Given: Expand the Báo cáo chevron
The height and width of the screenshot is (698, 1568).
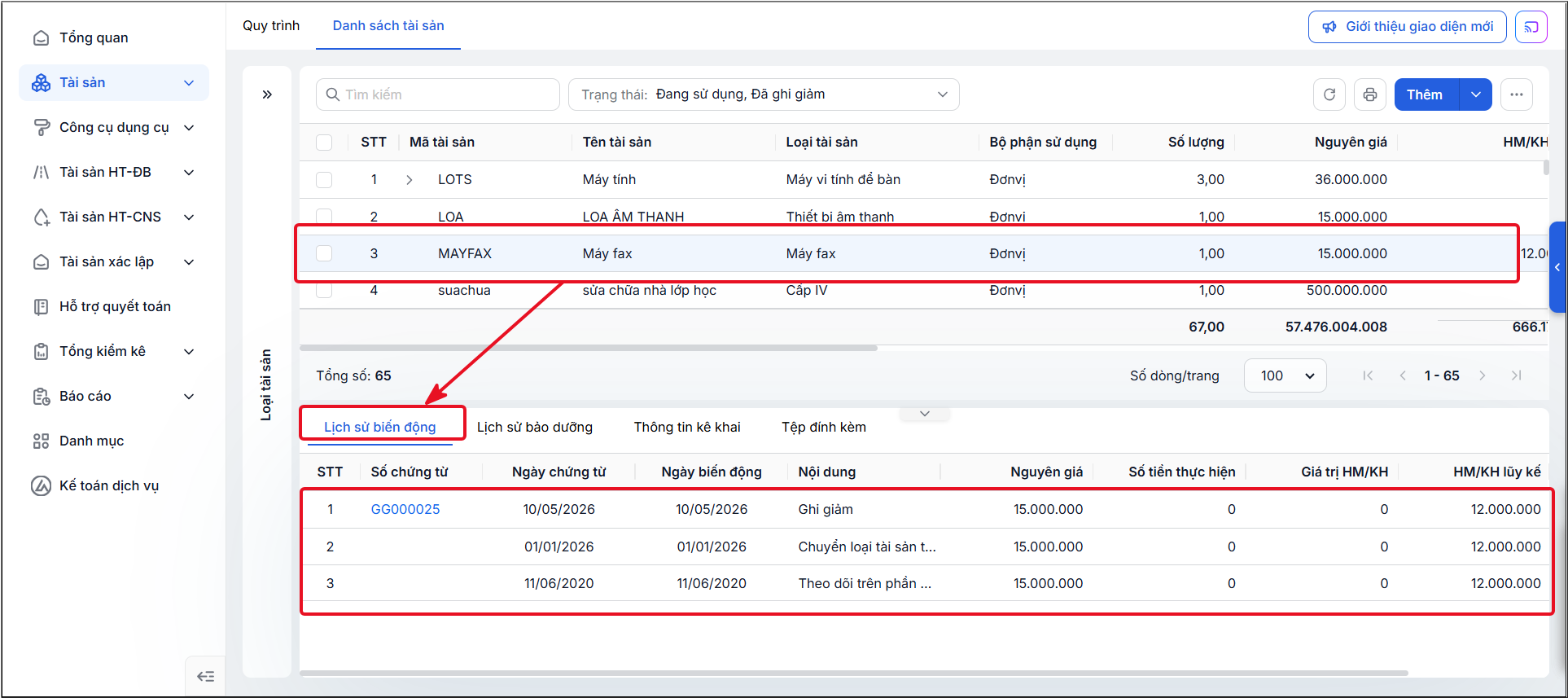Looking at the screenshot, I should coord(189,397).
